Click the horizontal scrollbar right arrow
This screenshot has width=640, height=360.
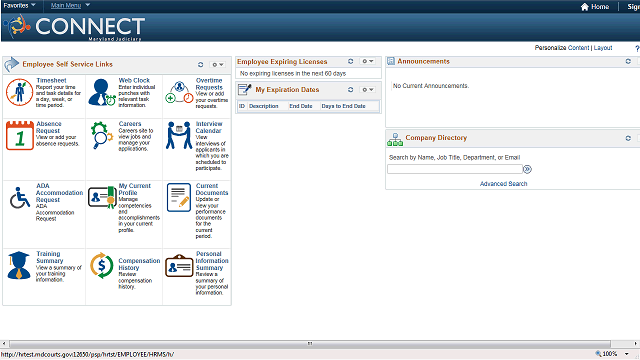[636, 344]
